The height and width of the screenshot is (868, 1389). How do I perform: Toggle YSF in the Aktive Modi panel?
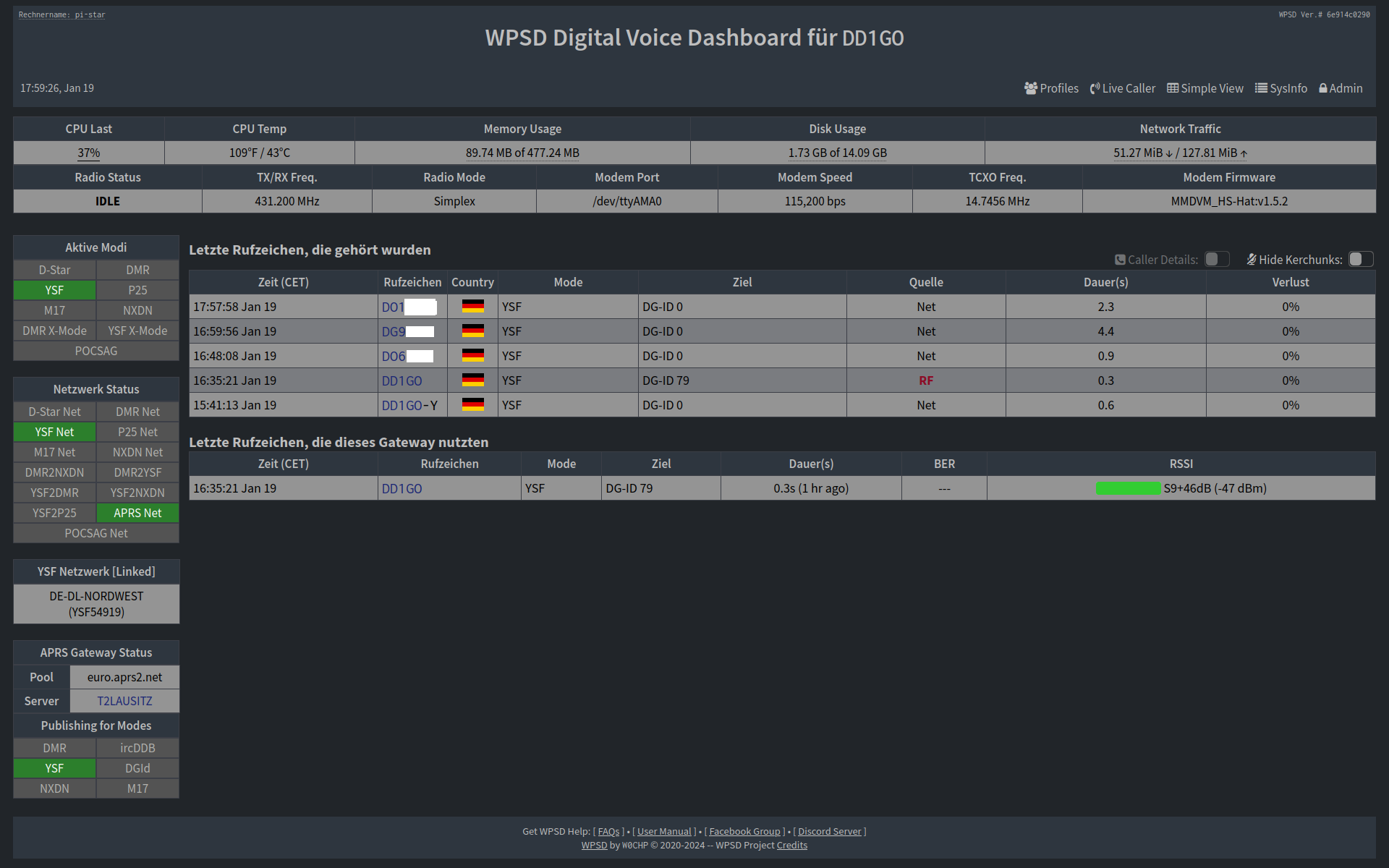tap(54, 289)
